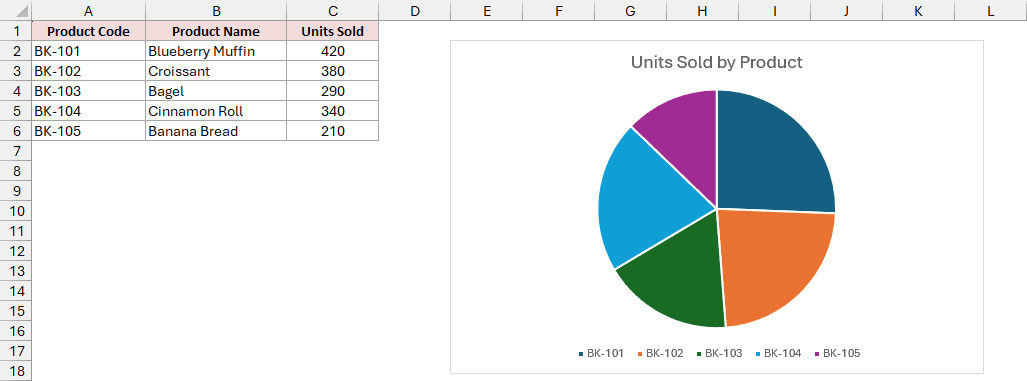Select the Banana Bread cell
Screen dimensions: 1027x381
click(216, 131)
